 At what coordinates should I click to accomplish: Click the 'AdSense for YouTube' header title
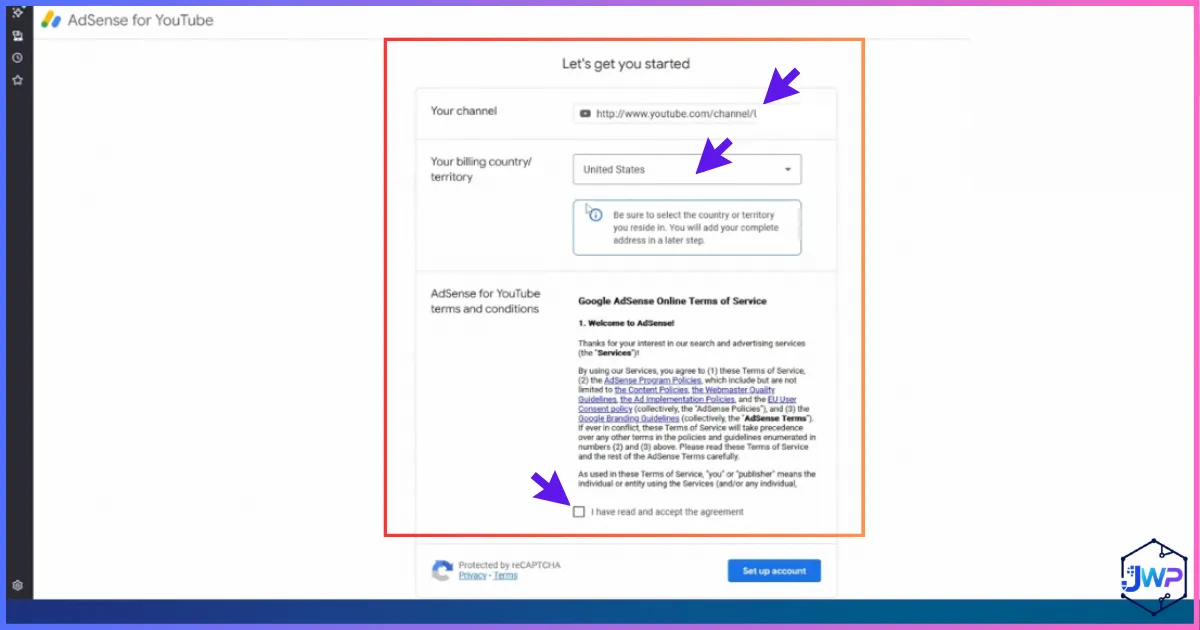(140, 20)
